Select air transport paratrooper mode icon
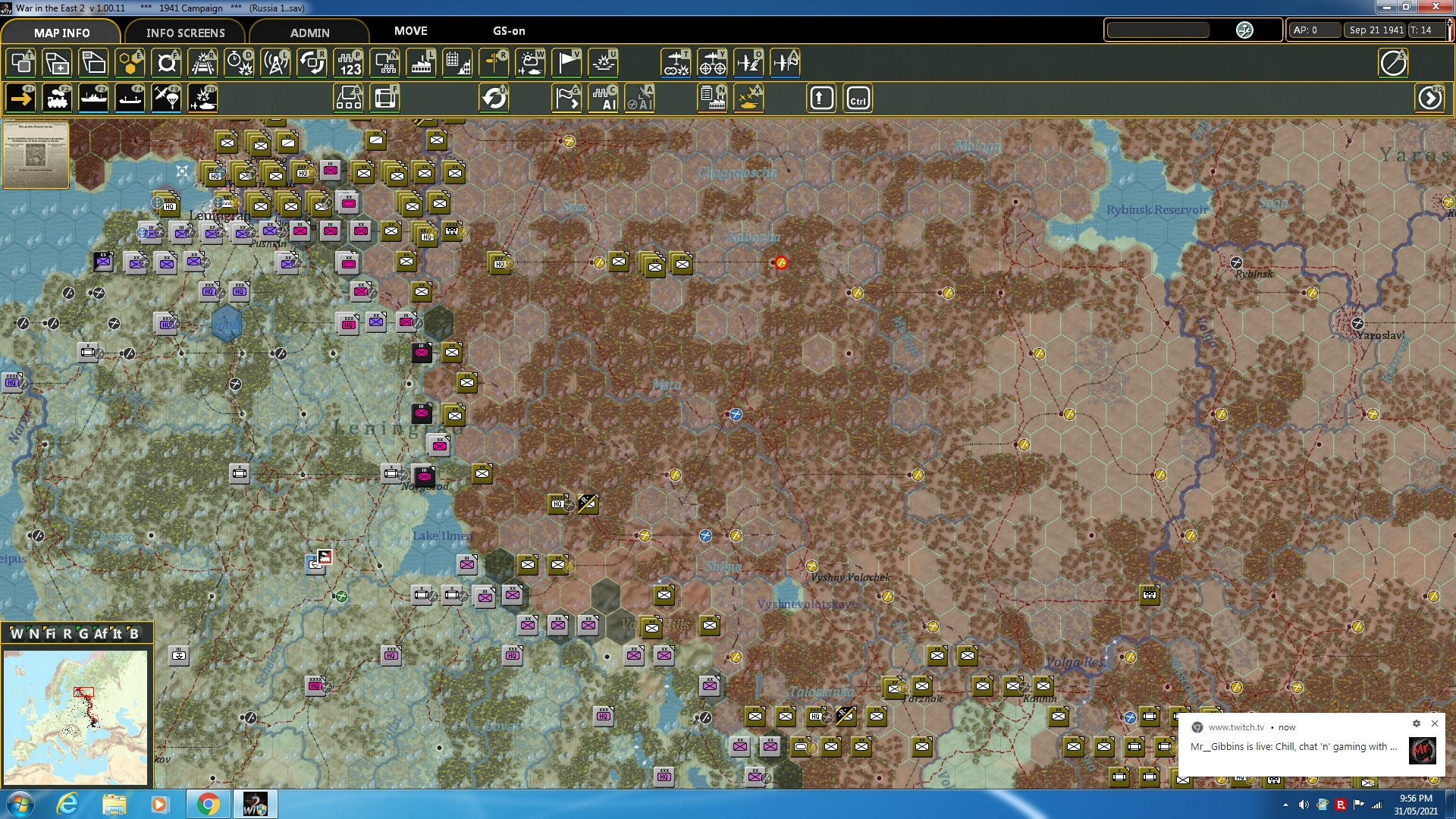Viewport: 1456px width, 819px height. pyautogui.click(x=167, y=99)
